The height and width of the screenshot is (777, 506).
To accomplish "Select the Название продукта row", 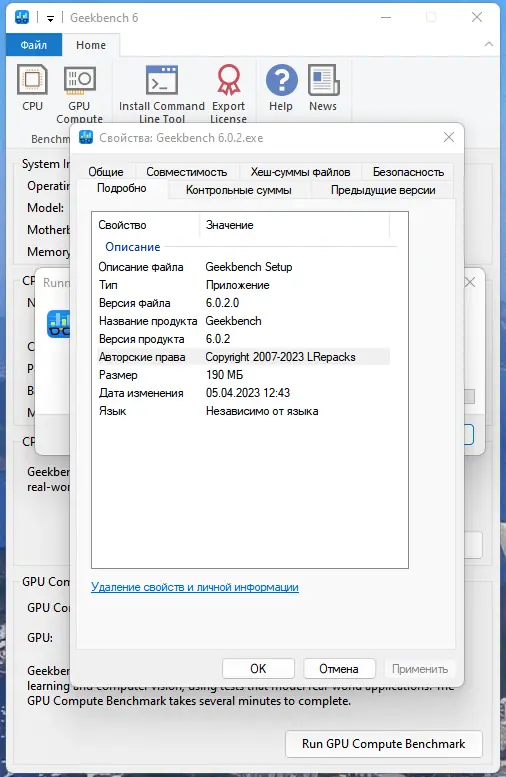I will click(x=243, y=321).
